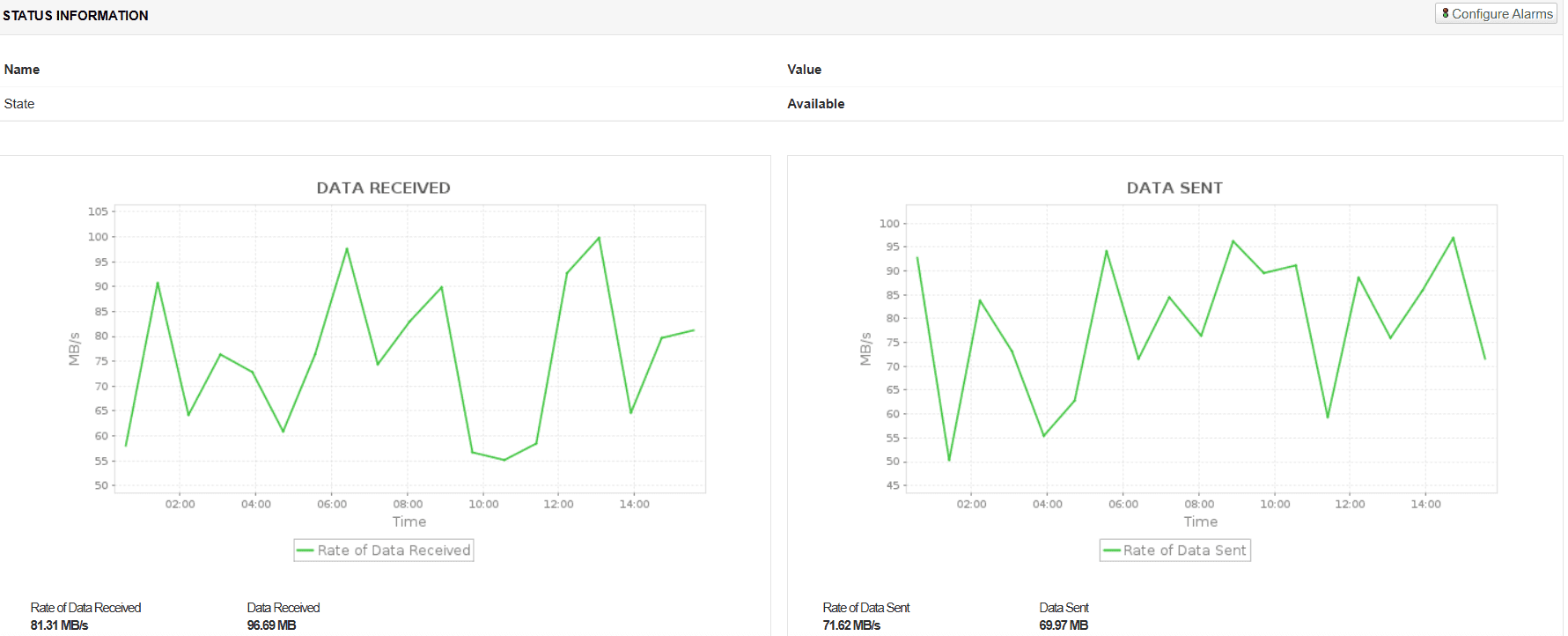Screen dimensions: 1568x636
Task: Click the Value column header
Action: coord(804,70)
